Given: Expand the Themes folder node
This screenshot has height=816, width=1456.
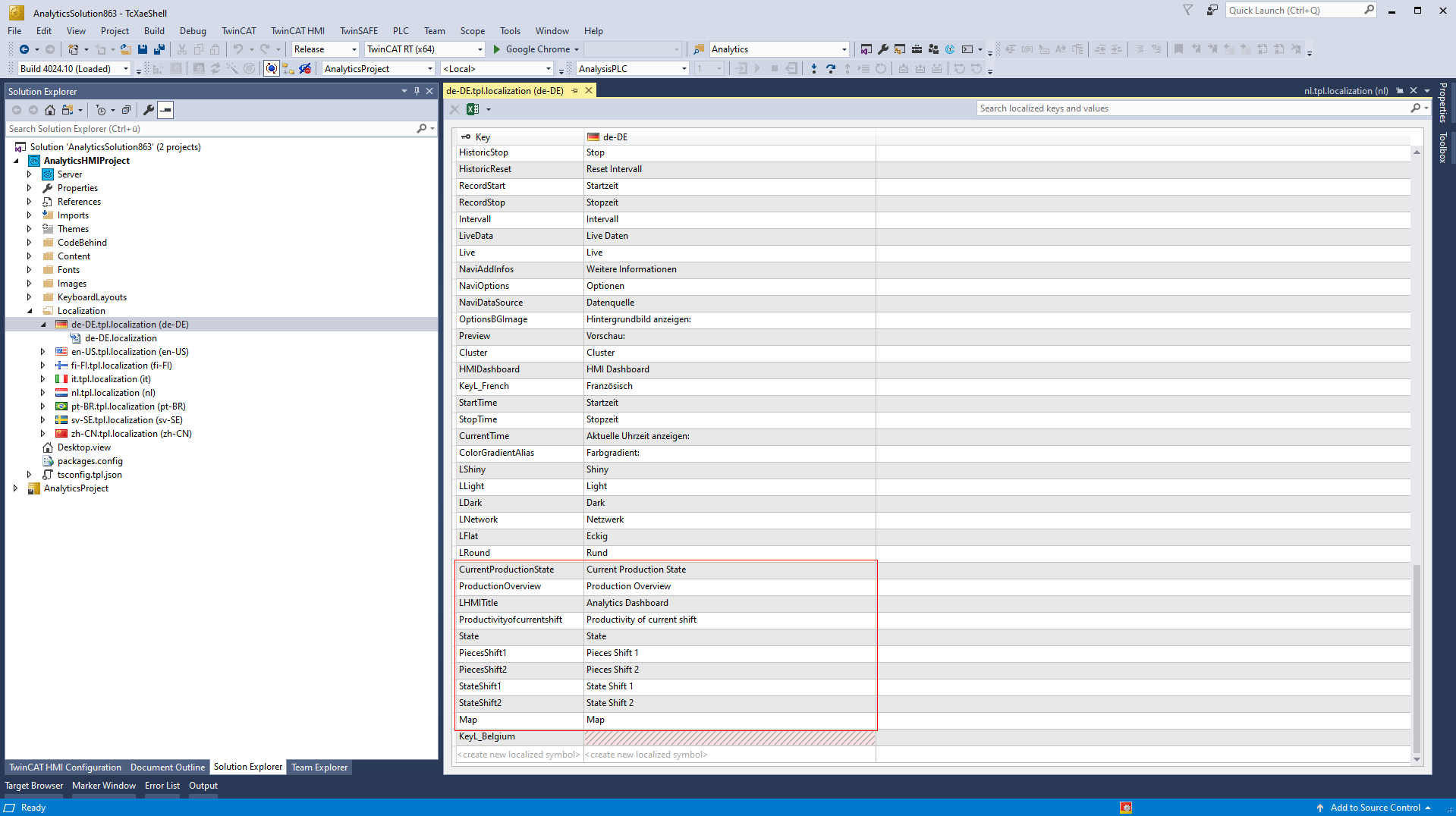Looking at the screenshot, I should point(30,229).
